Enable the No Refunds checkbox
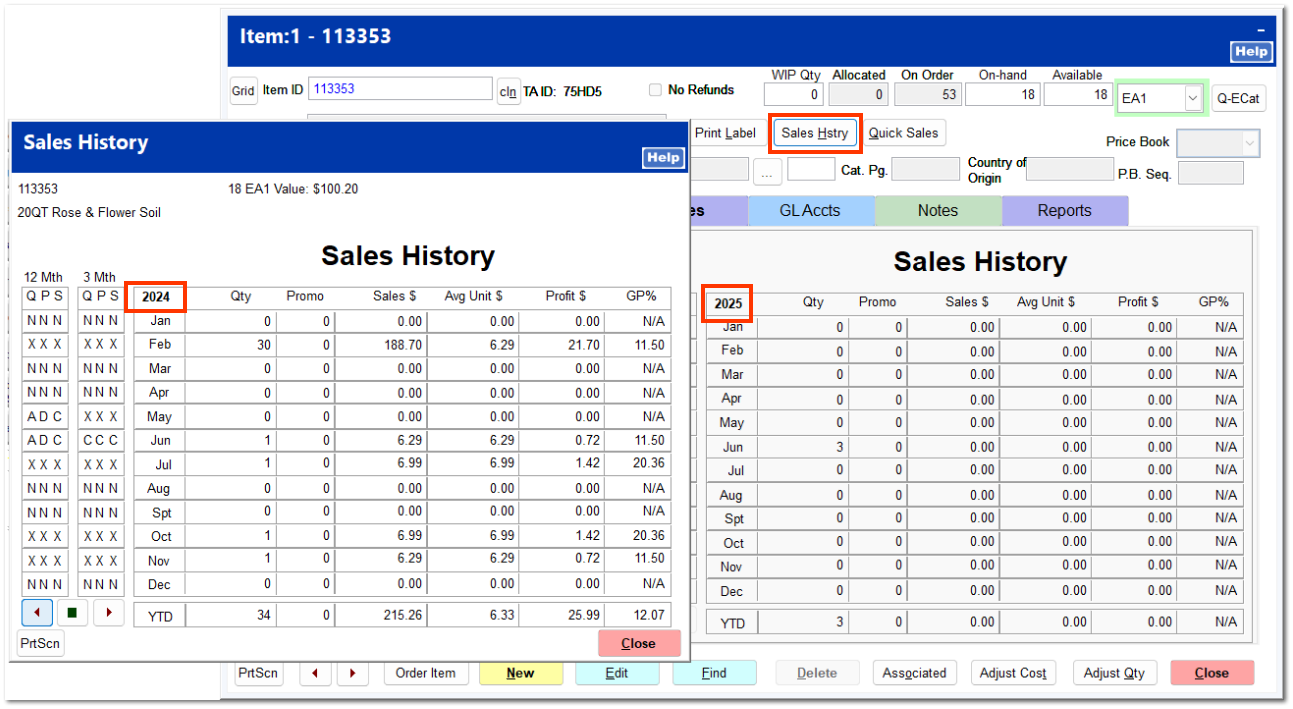This screenshot has width=1293, height=709. coord(655,89)
